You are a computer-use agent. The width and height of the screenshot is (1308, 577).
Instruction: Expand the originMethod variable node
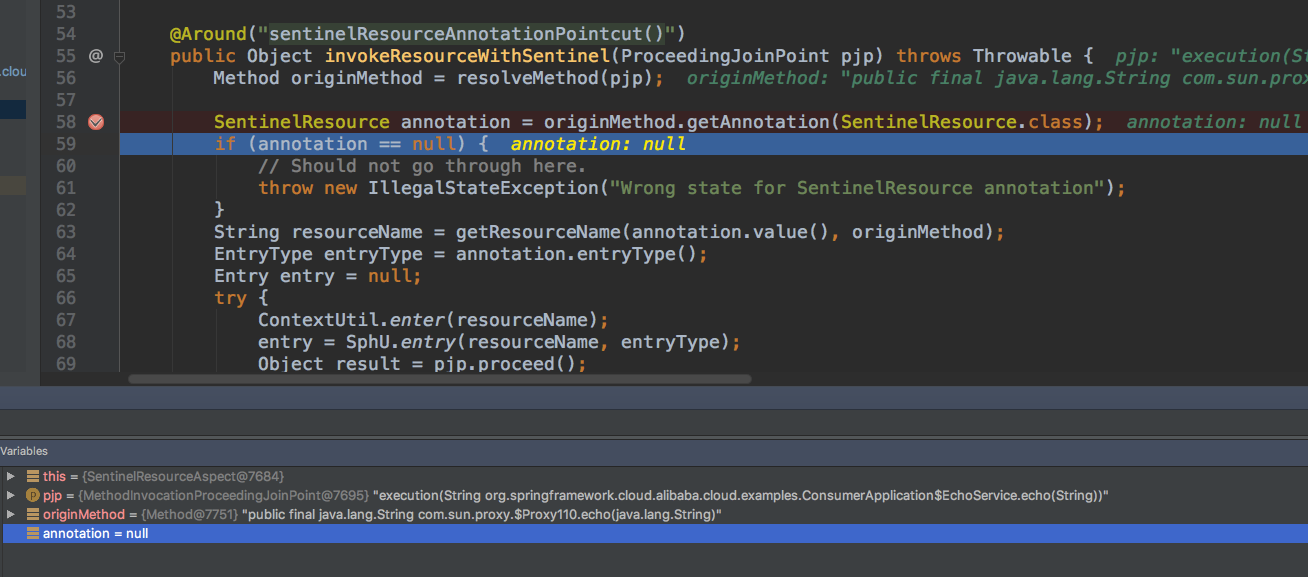[x=10, y=515]
